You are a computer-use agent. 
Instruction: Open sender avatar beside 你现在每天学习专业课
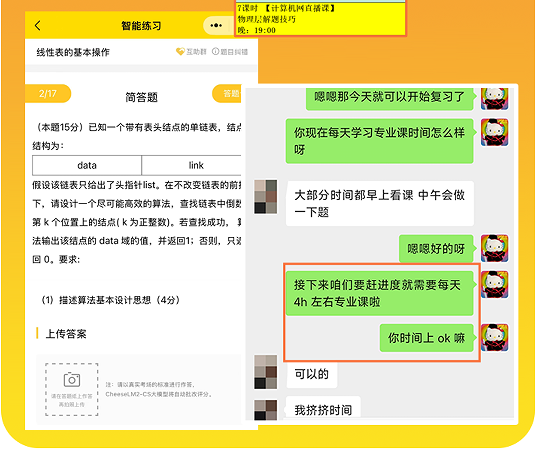pos(494,132)
